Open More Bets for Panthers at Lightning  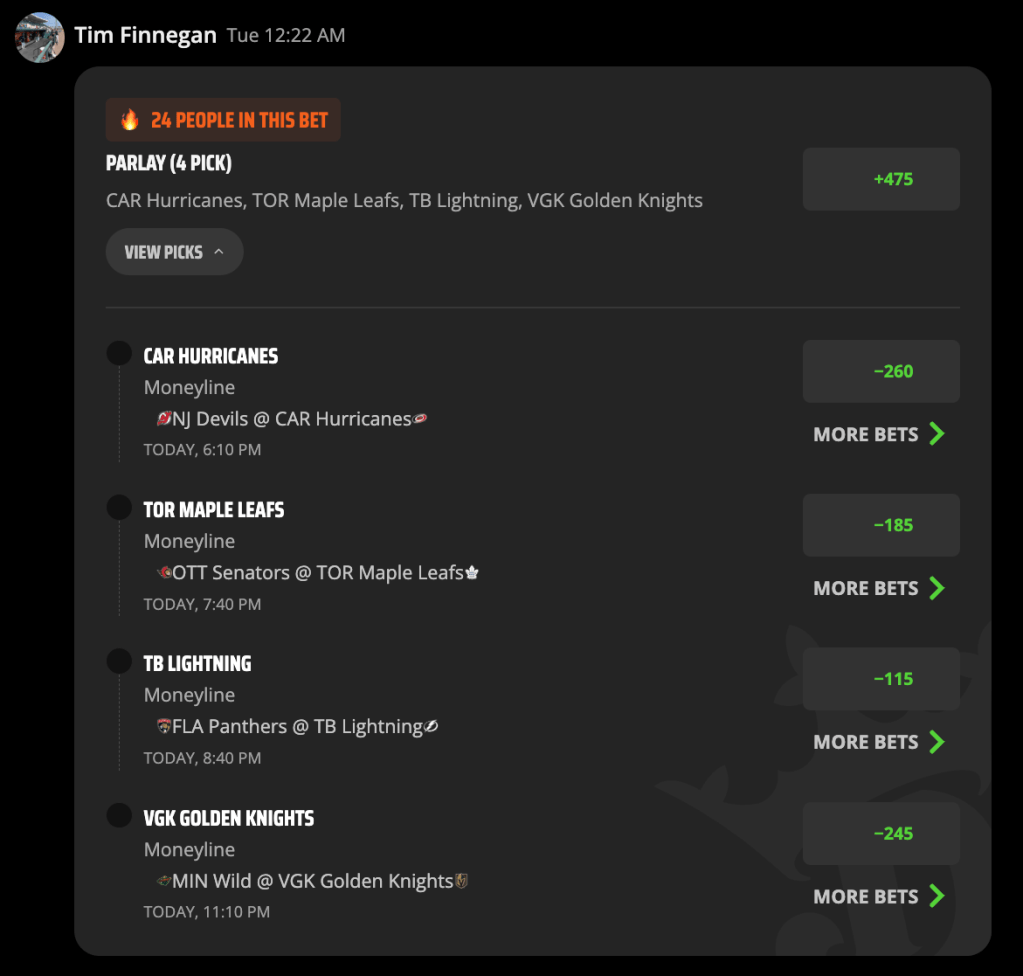[879, 742]
